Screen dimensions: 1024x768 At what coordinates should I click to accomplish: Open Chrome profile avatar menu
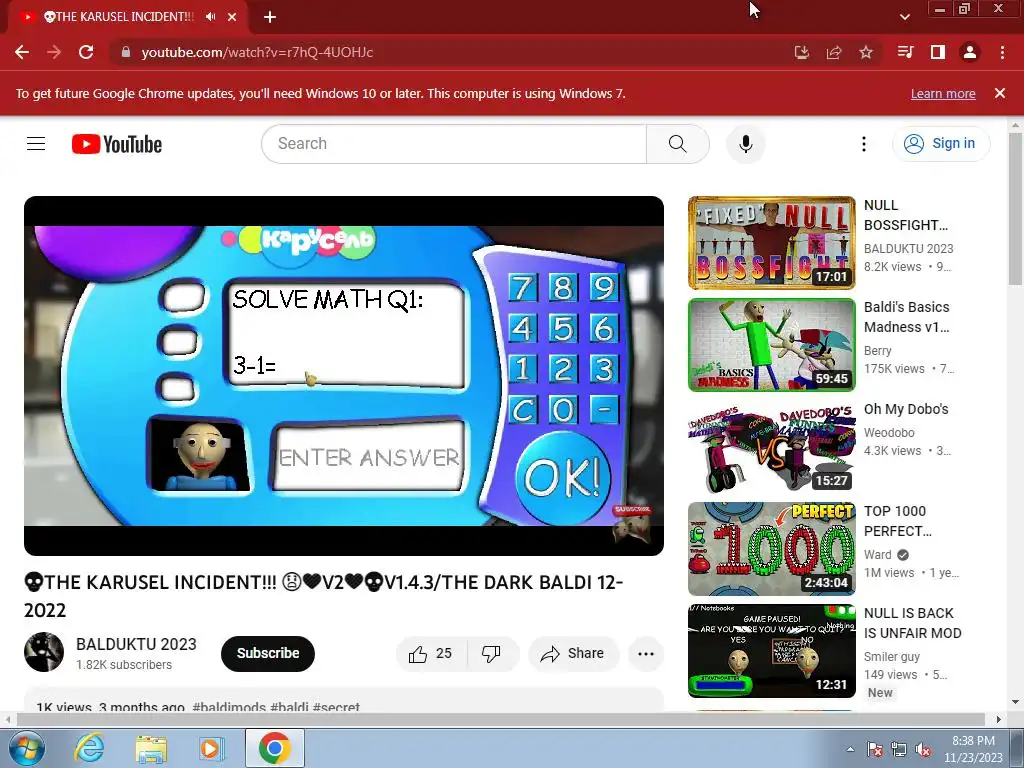click(970, 52)
